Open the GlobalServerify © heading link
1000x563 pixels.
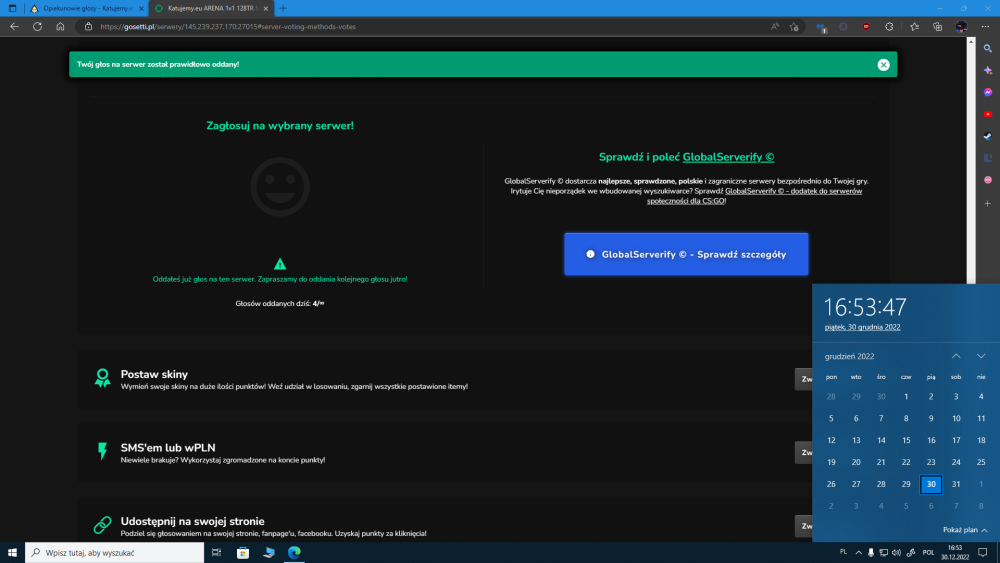tap(728, 157)
